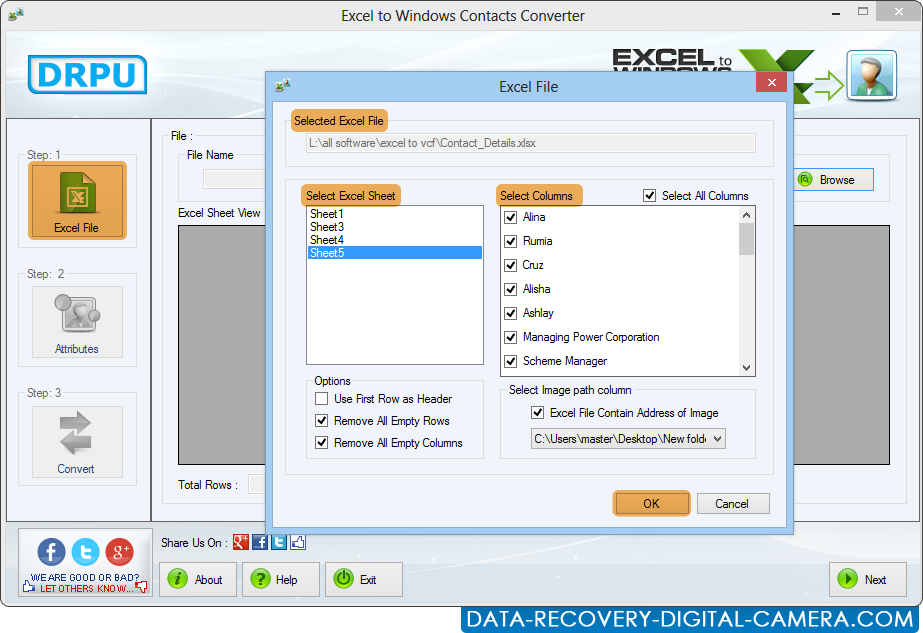Uncheck the Ashlay column checkbox
The height and width of the screenshot is (633, 923).
point(510,313)
